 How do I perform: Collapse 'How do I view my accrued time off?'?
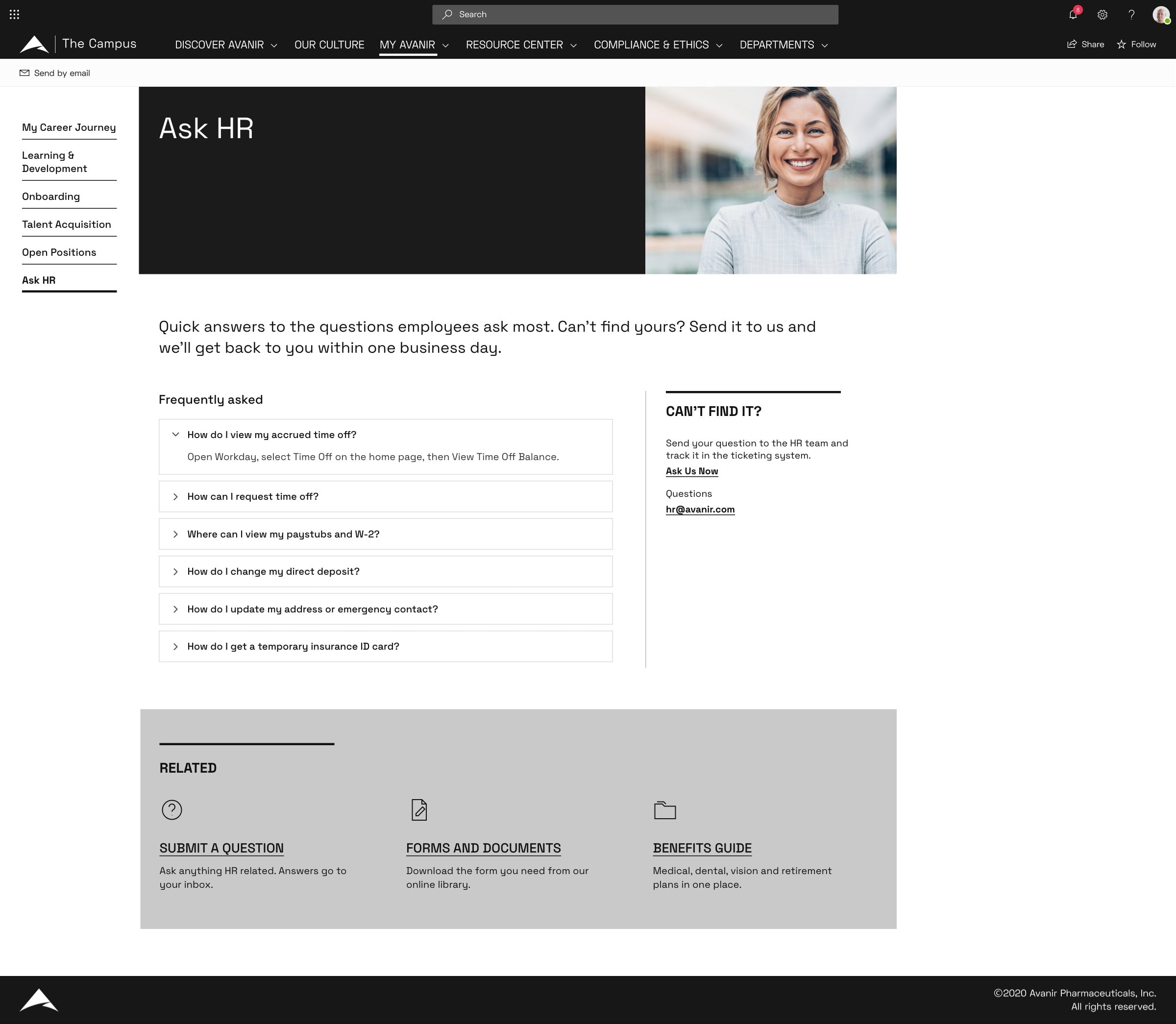pyautogui.click(x=386, y=434)
